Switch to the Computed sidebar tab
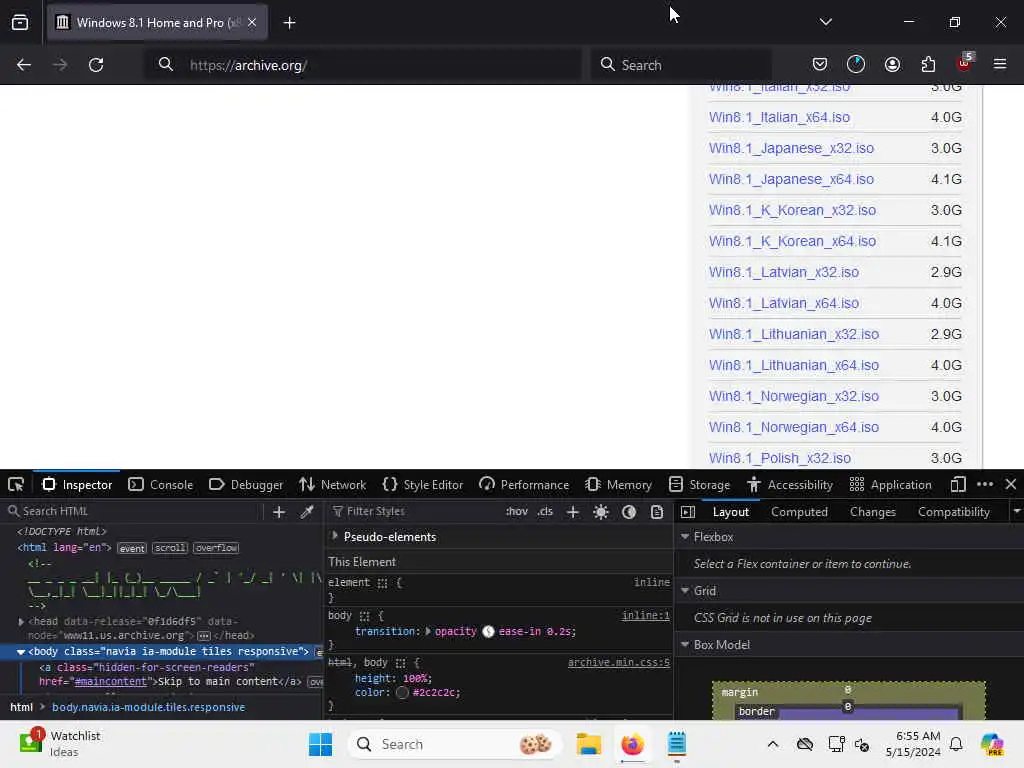Image resolution: width=1024 pixels, height=768 pixels. coord(799,512)
